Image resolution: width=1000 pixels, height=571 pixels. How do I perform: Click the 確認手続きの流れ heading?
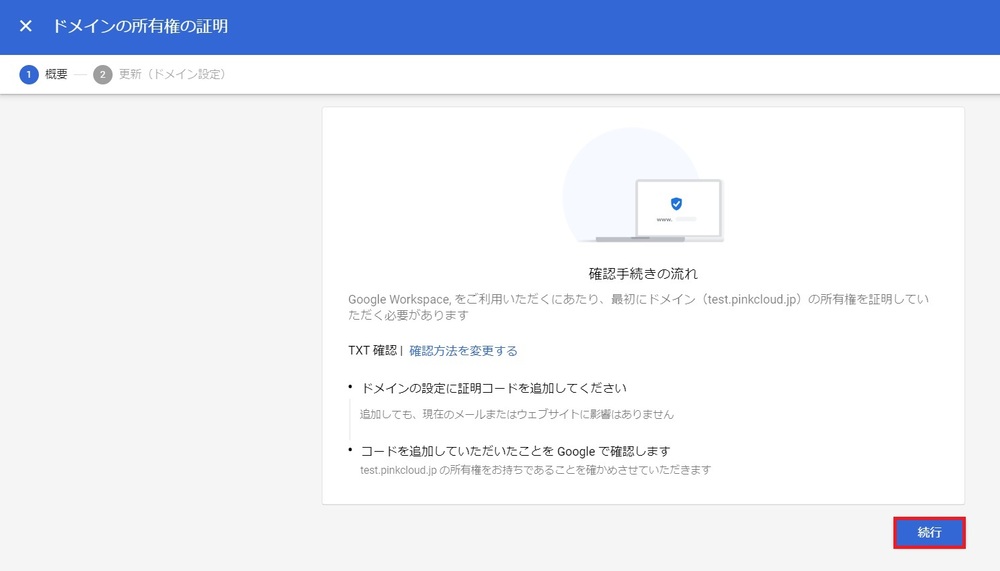pyautogui.click(x=643, y=274)
